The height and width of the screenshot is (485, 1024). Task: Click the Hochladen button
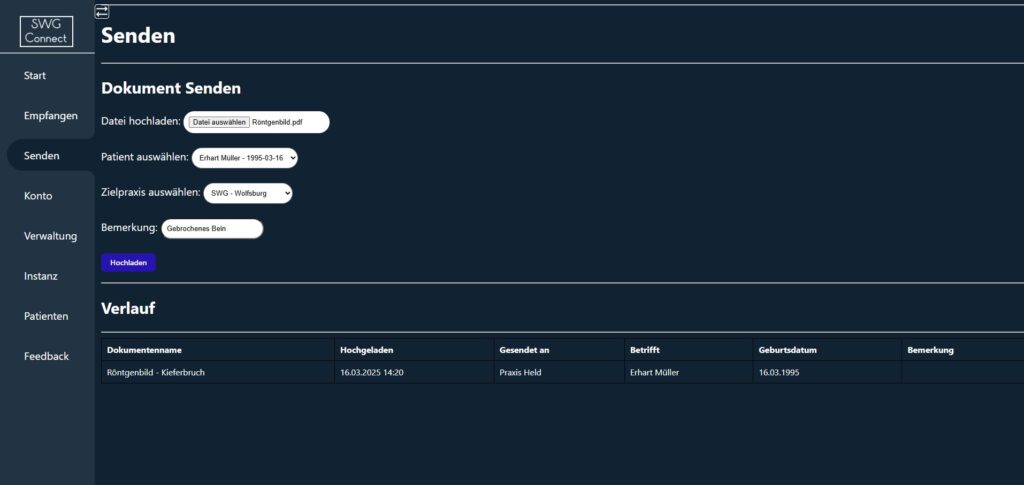[129, 262]
